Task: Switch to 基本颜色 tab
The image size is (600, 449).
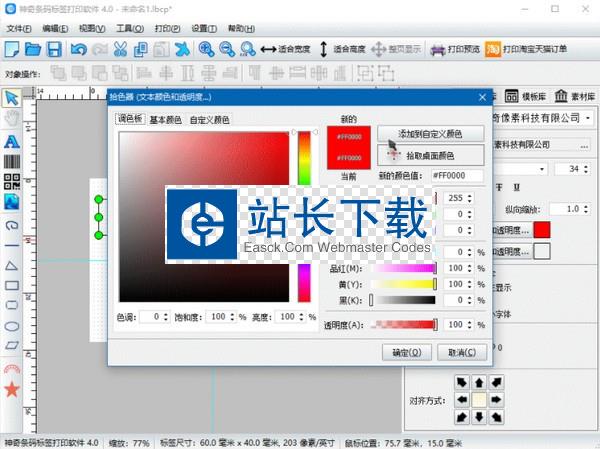Action: coord(165,120)
